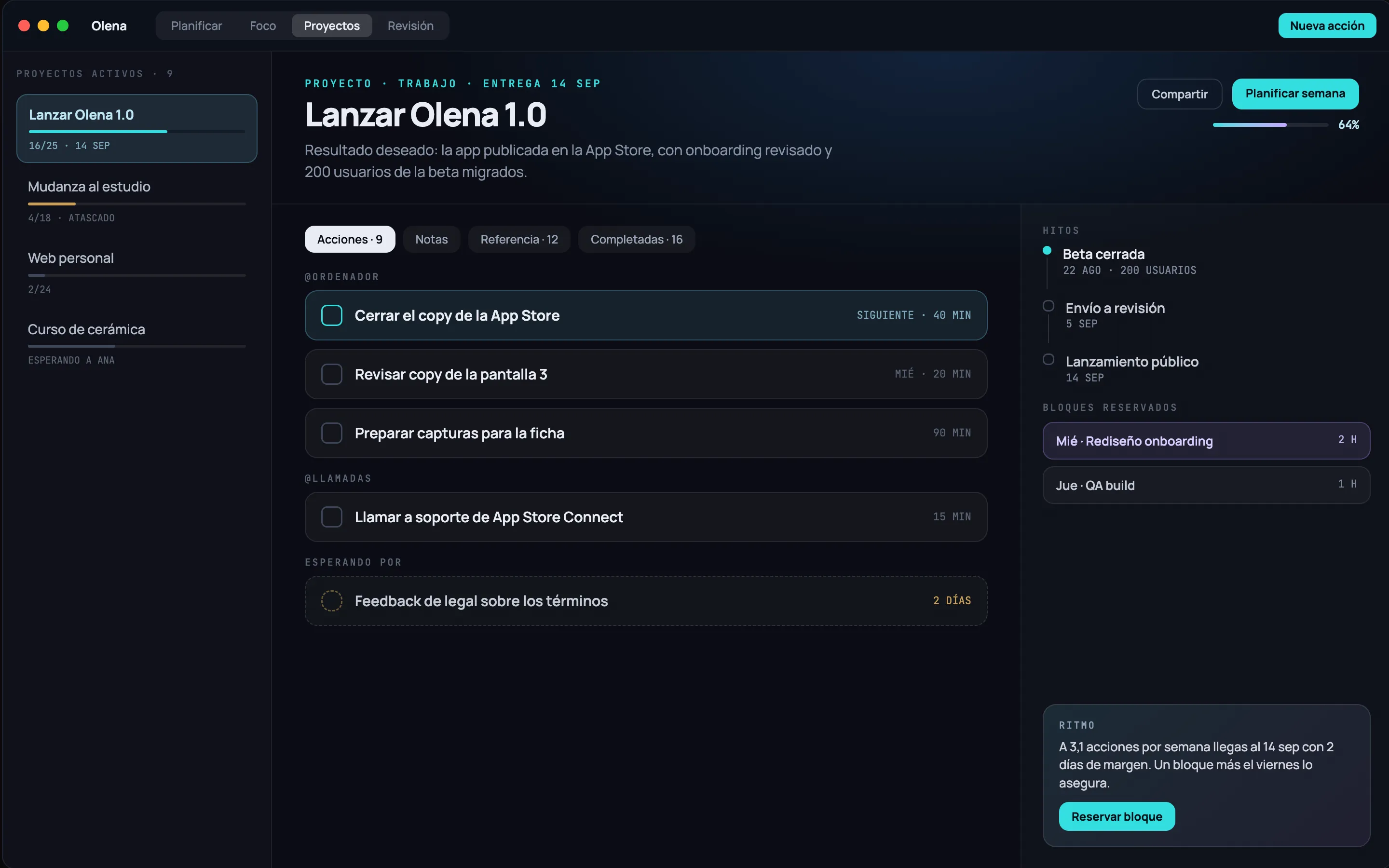Open the 'Preparar capturas para la ficha' title
The height and width of the screenshot is (868, 1389).
459,434
